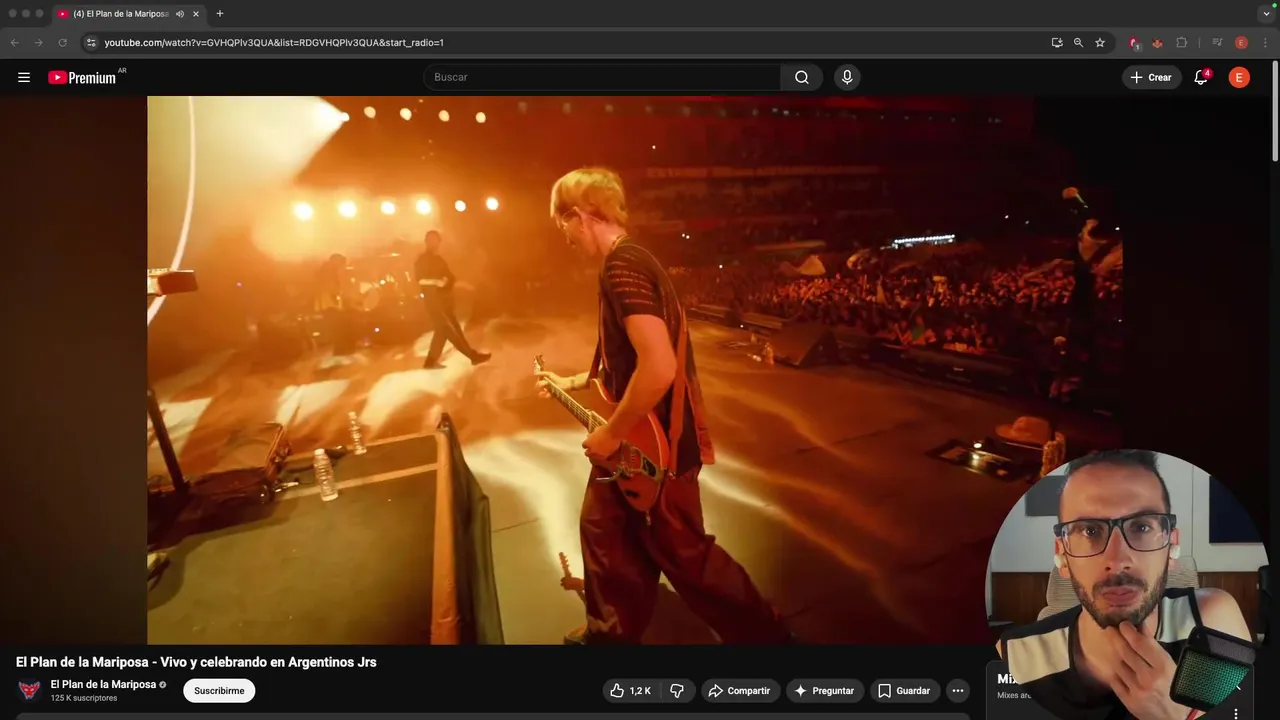The width and height of the screenshot is (1280, 720).
Task: Open the extensions puzzle icon
Action: coord(1182,43)
